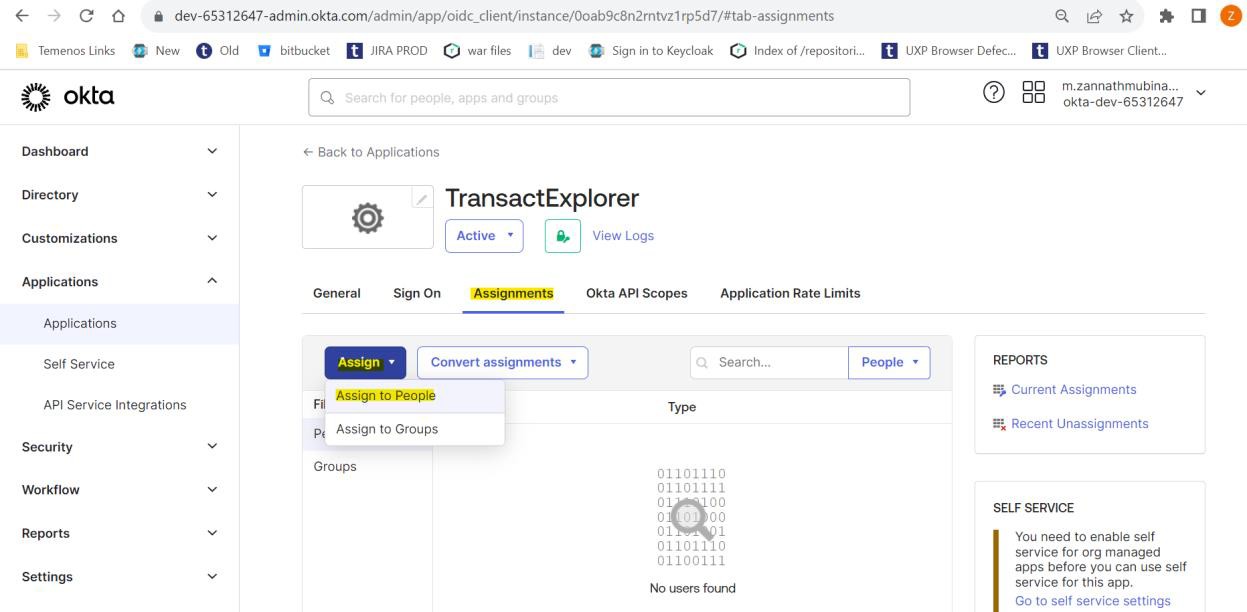Go back to Applications link

(x=371, y=152)
